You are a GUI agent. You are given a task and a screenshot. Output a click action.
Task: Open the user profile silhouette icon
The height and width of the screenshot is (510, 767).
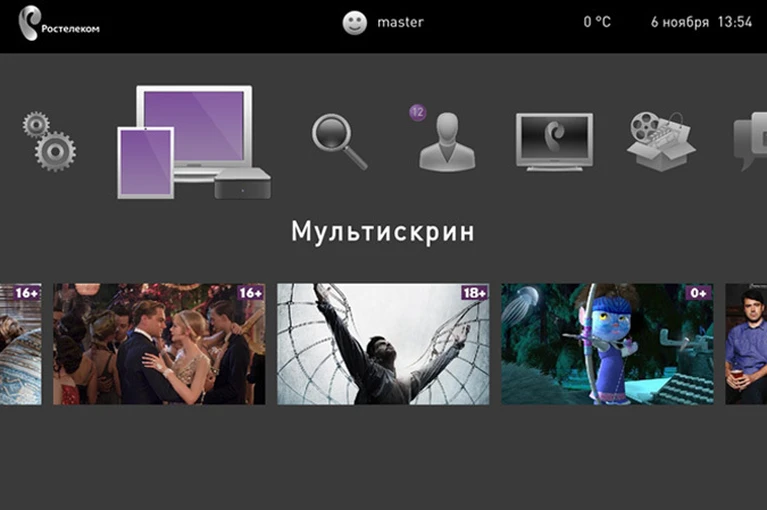point(447,142)
